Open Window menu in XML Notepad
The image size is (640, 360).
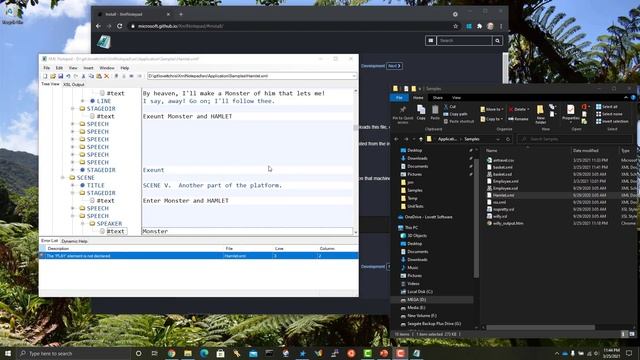coord(107,68)
